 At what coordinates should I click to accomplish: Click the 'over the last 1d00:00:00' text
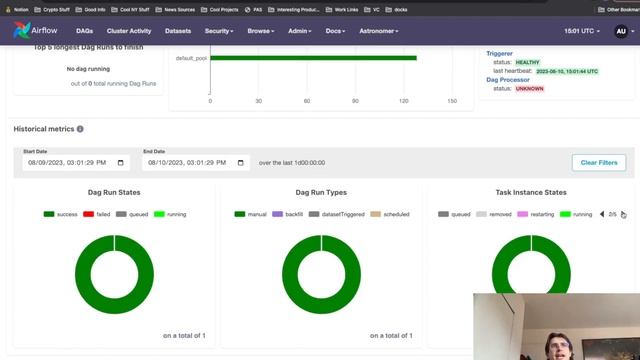click(x=292, y=162)
